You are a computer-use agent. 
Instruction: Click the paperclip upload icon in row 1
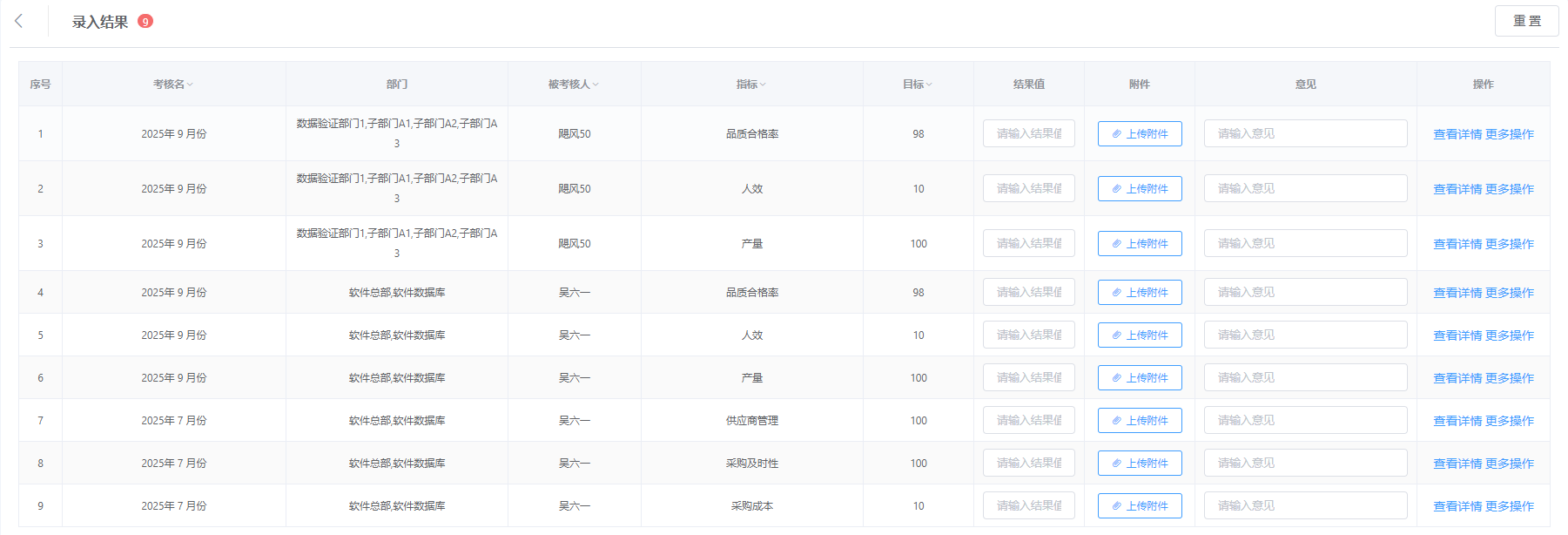click(x=1117, y=134)
